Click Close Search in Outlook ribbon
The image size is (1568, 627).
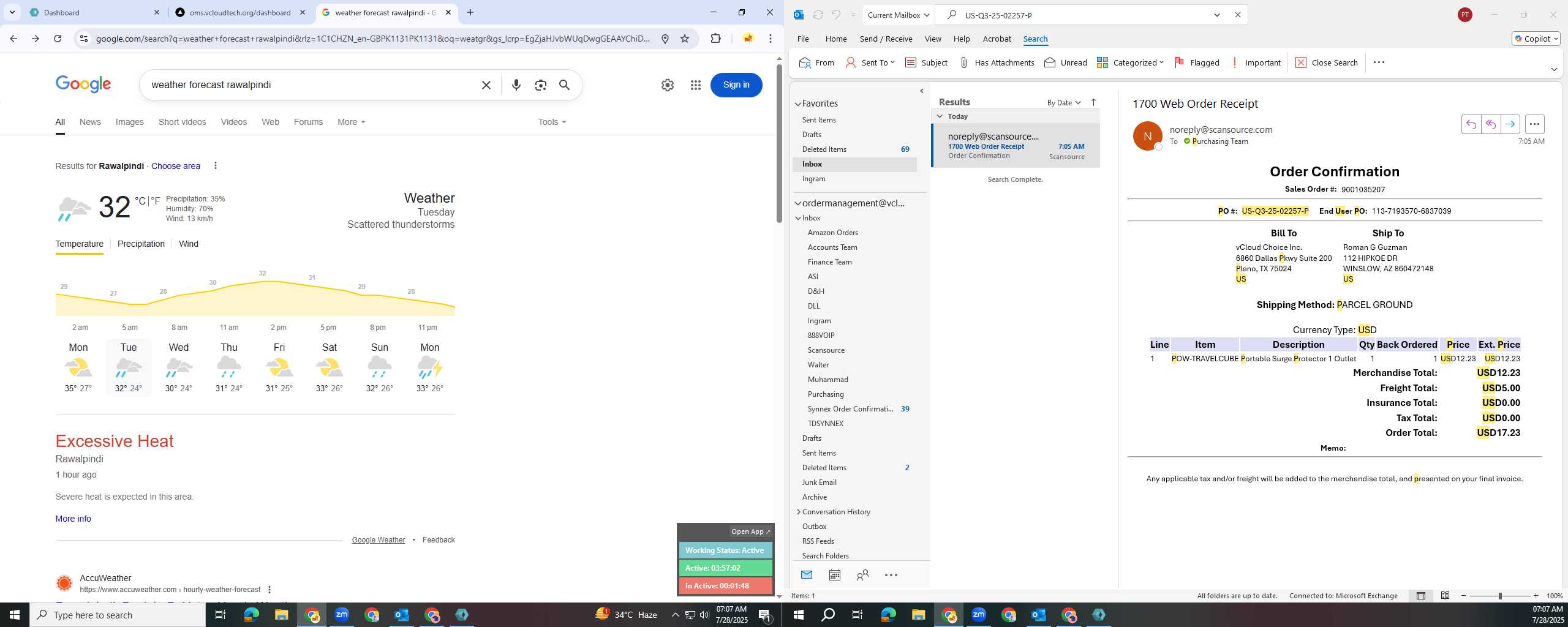1326,62
